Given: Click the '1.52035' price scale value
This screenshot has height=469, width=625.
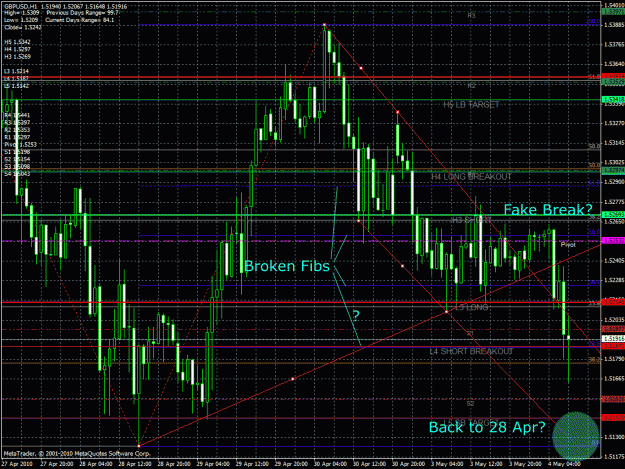Looking at the screenshot, I should pos(614,320).
